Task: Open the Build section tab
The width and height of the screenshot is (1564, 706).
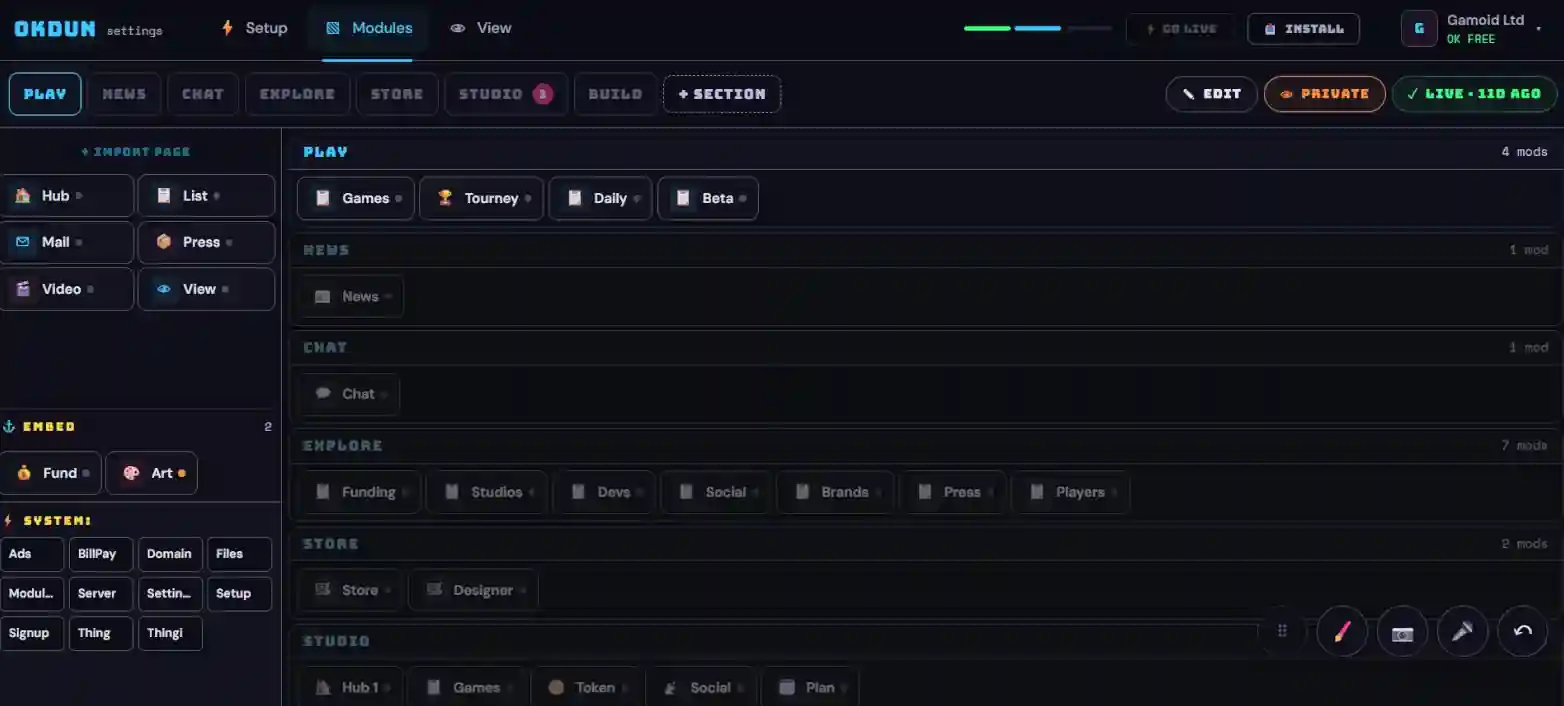Action: coord(615,94)
